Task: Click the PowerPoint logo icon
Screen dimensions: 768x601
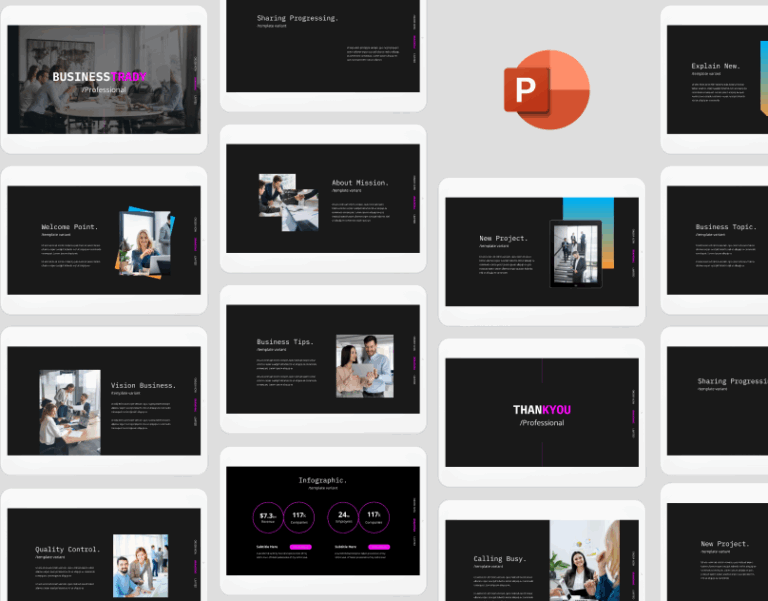Action: [547, 90]
